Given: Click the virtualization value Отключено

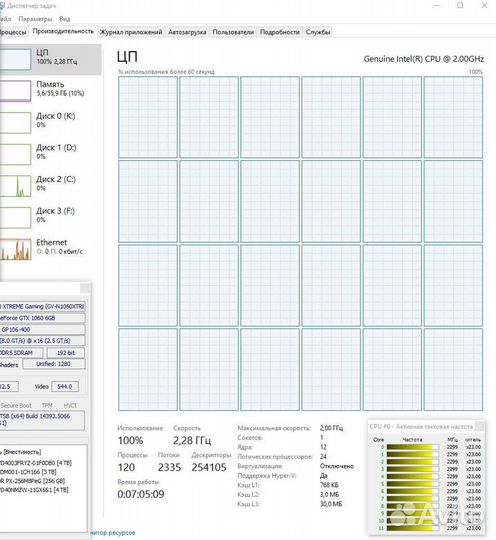Looking at the screenshot, I should coord(337,466).
